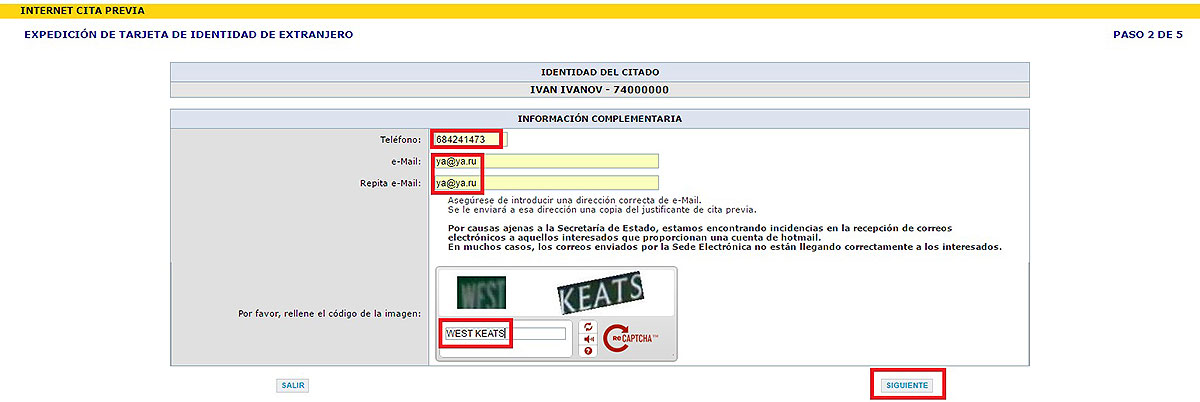This screenshot has height=402, width=1200.
Task: Click the bold hotmail warning paragraph
Action: (724, 237)
